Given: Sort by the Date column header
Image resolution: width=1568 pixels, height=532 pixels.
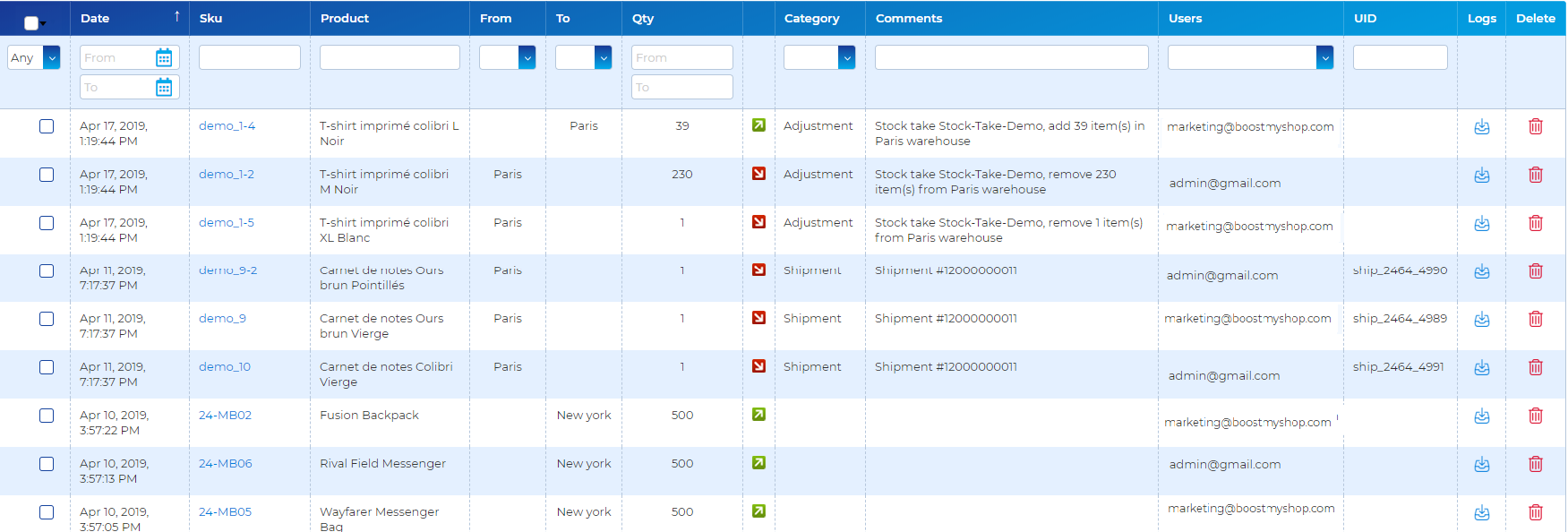Looking at the screenshot, I should (x=95, y=18).
